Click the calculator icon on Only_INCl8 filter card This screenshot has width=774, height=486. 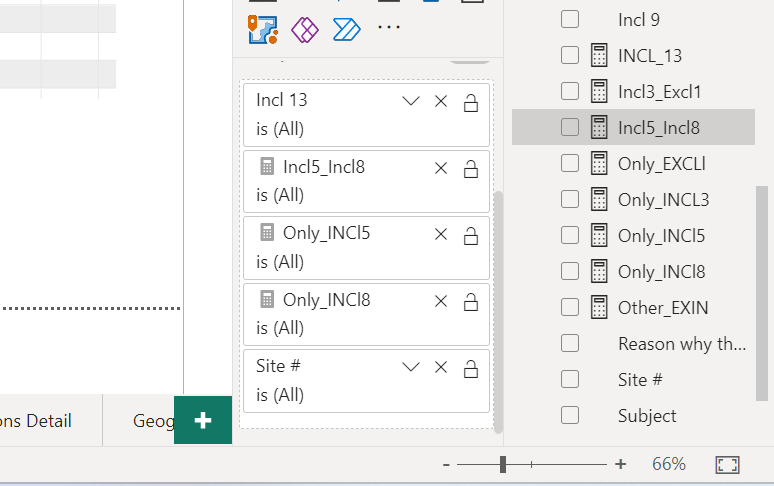click(267, 299)
